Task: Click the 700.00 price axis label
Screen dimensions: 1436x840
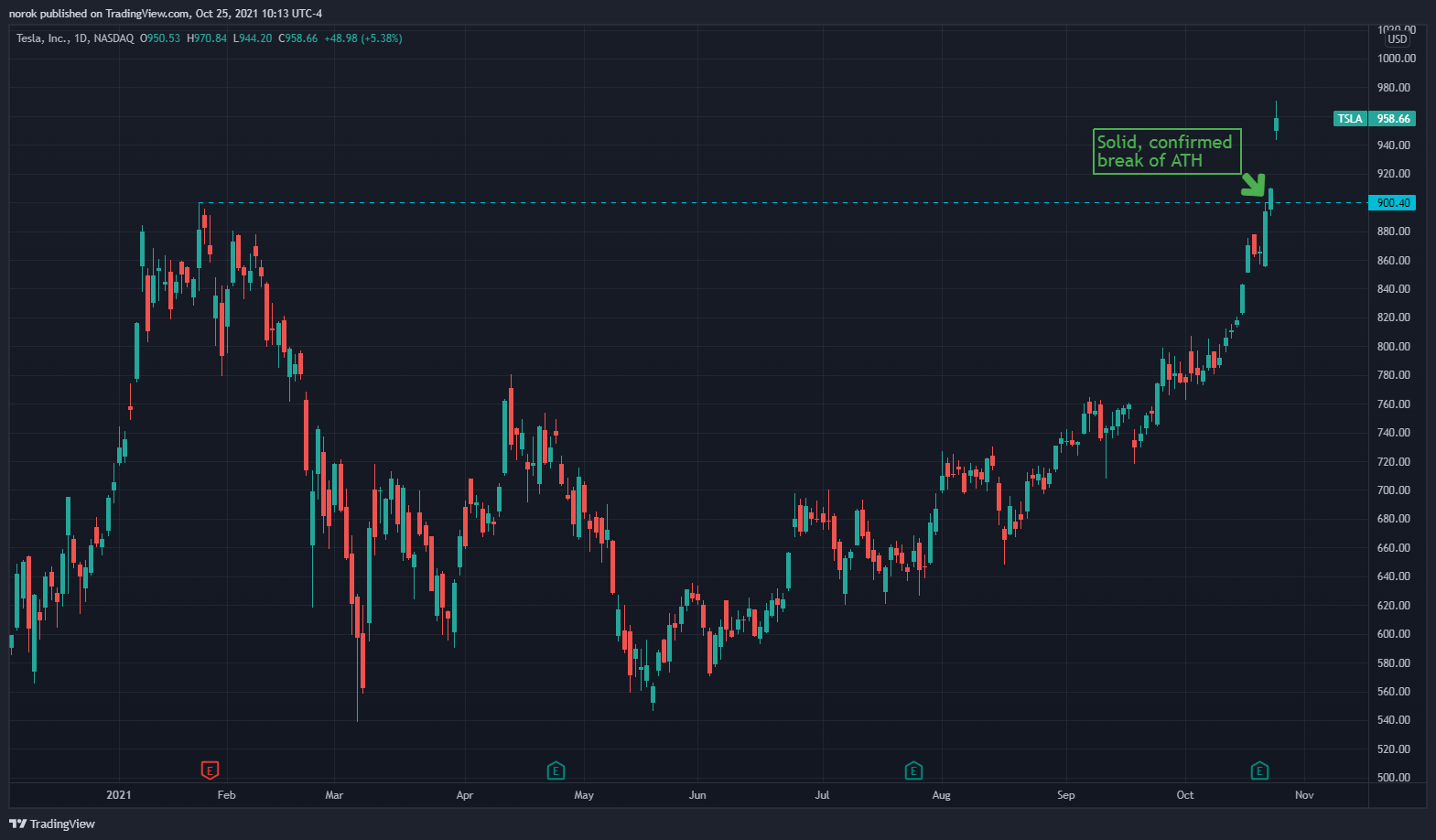Action: (x=1394, y=490)
